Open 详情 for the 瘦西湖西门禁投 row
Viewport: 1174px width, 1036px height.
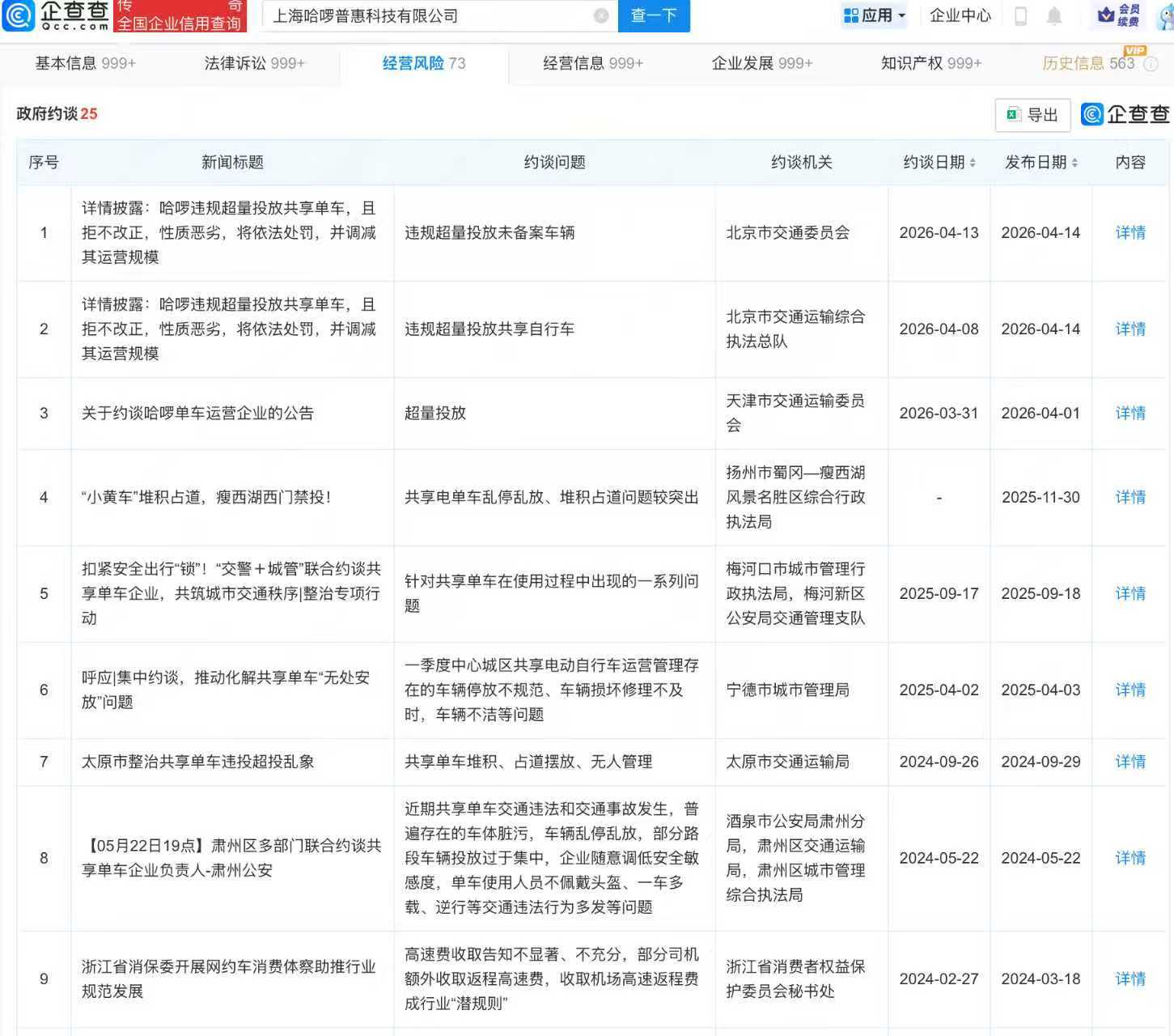(1130, 498)
